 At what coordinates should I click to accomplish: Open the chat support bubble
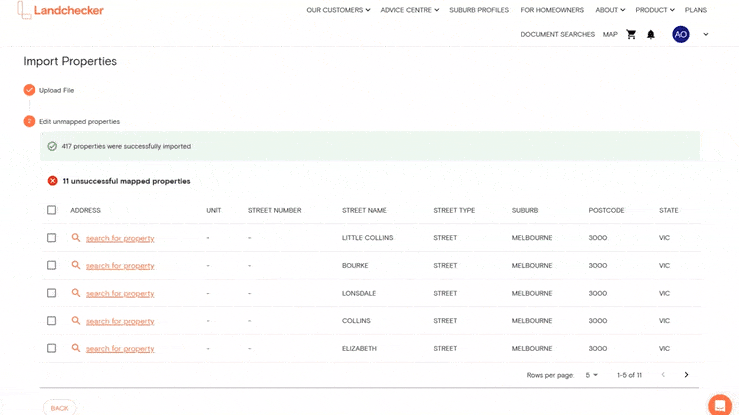pyautogui.click(x=720, y=405)
